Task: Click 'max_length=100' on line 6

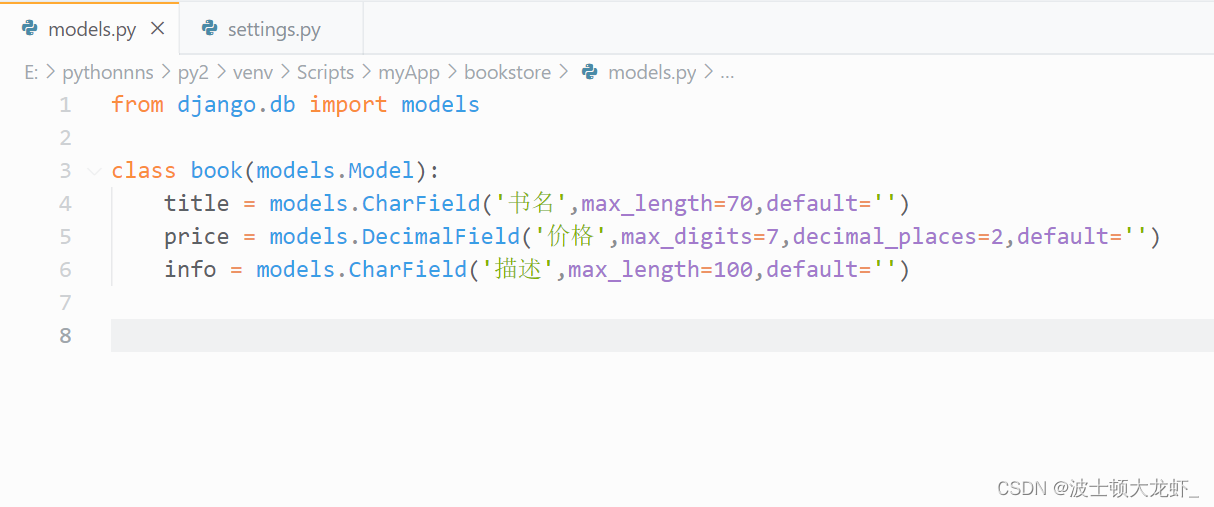Action: click(x=661, y=270)
